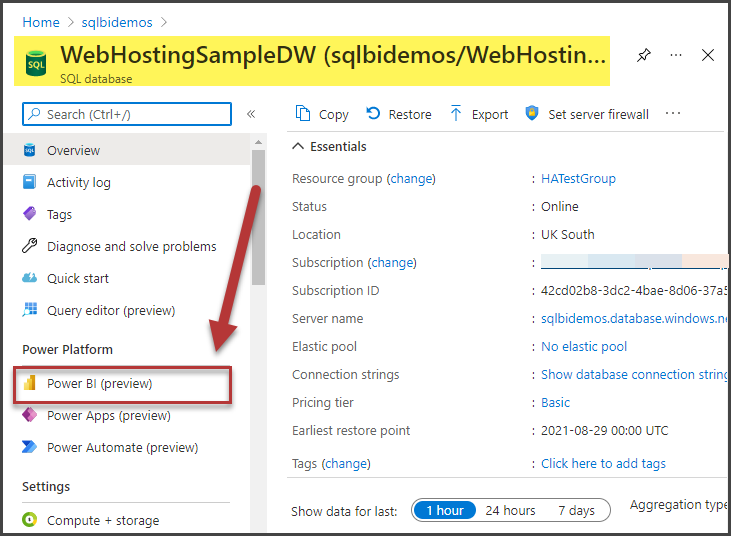Click the Online status value
731x536 pixels.
click(559, 206)
